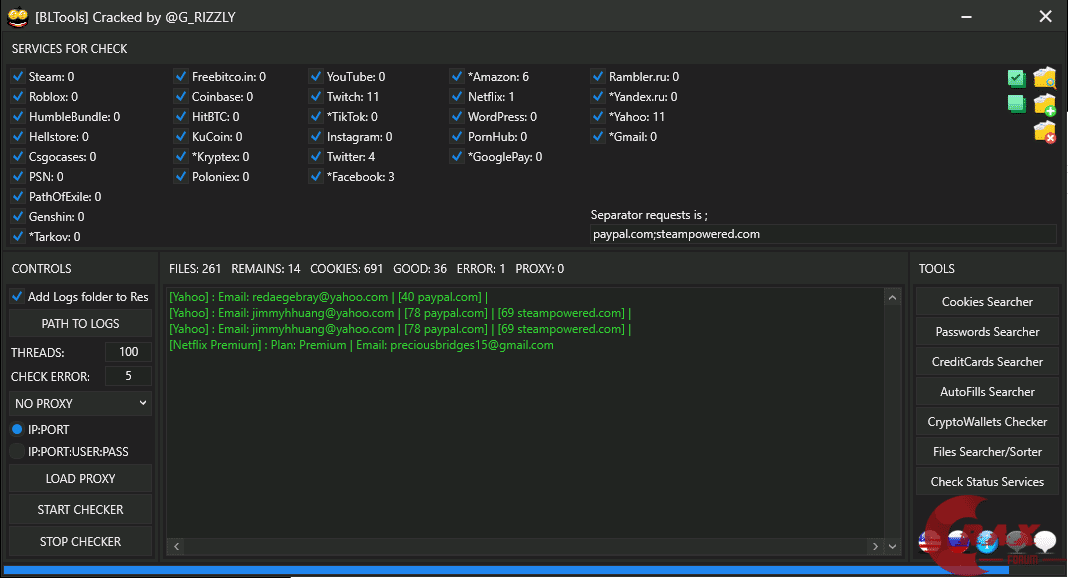Viewport: 1068px width, 578px height.
Task: Click the 'COOKIES: 691' status text
Action: [x=346, y=268]
